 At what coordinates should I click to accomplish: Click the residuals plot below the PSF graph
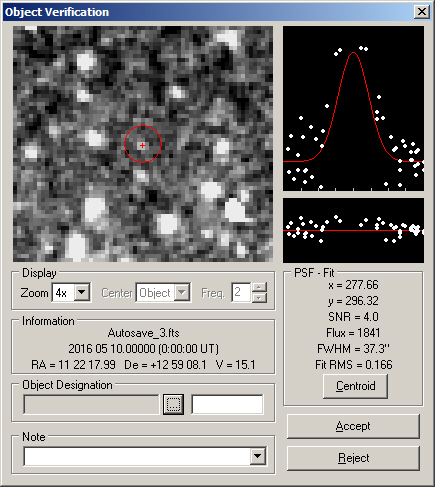pos(353,230)
